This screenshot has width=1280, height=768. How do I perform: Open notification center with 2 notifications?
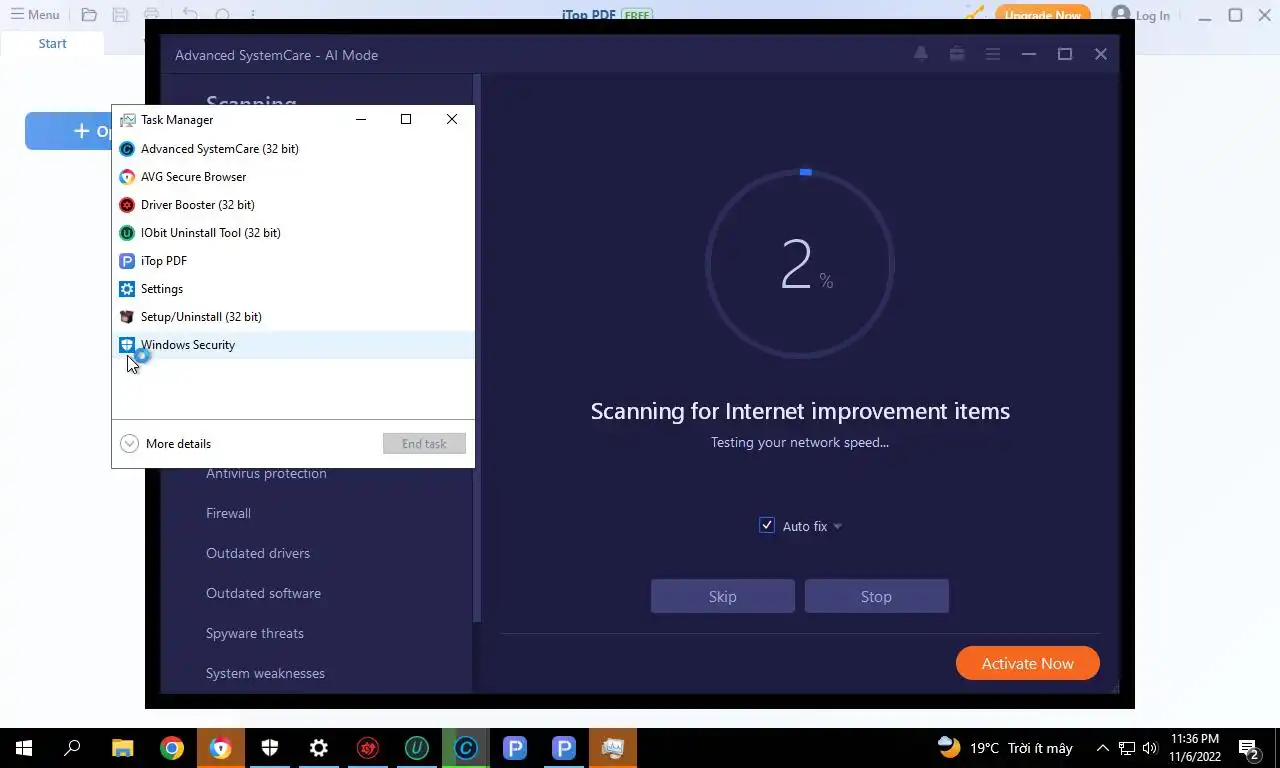(x=1249, y=748)
